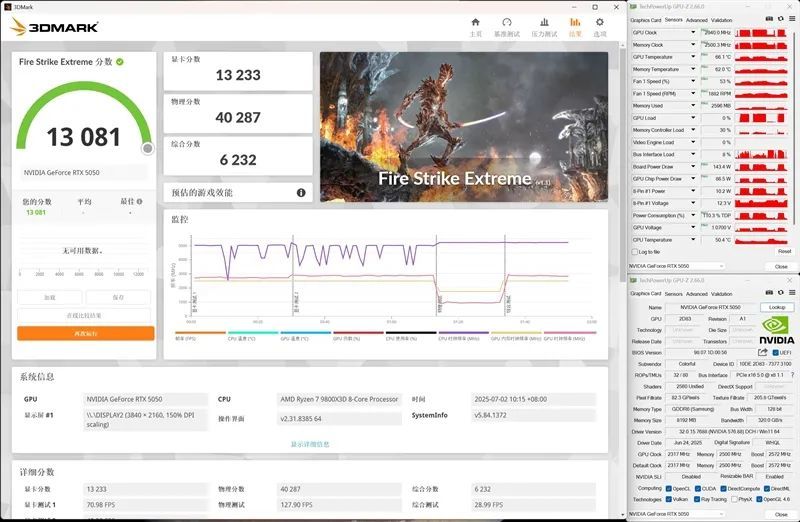Image resolution: width=800 pixels, height=522 pixels.
Task: Select the 结果 results bar-chart icon
Action: click(575, 22)
